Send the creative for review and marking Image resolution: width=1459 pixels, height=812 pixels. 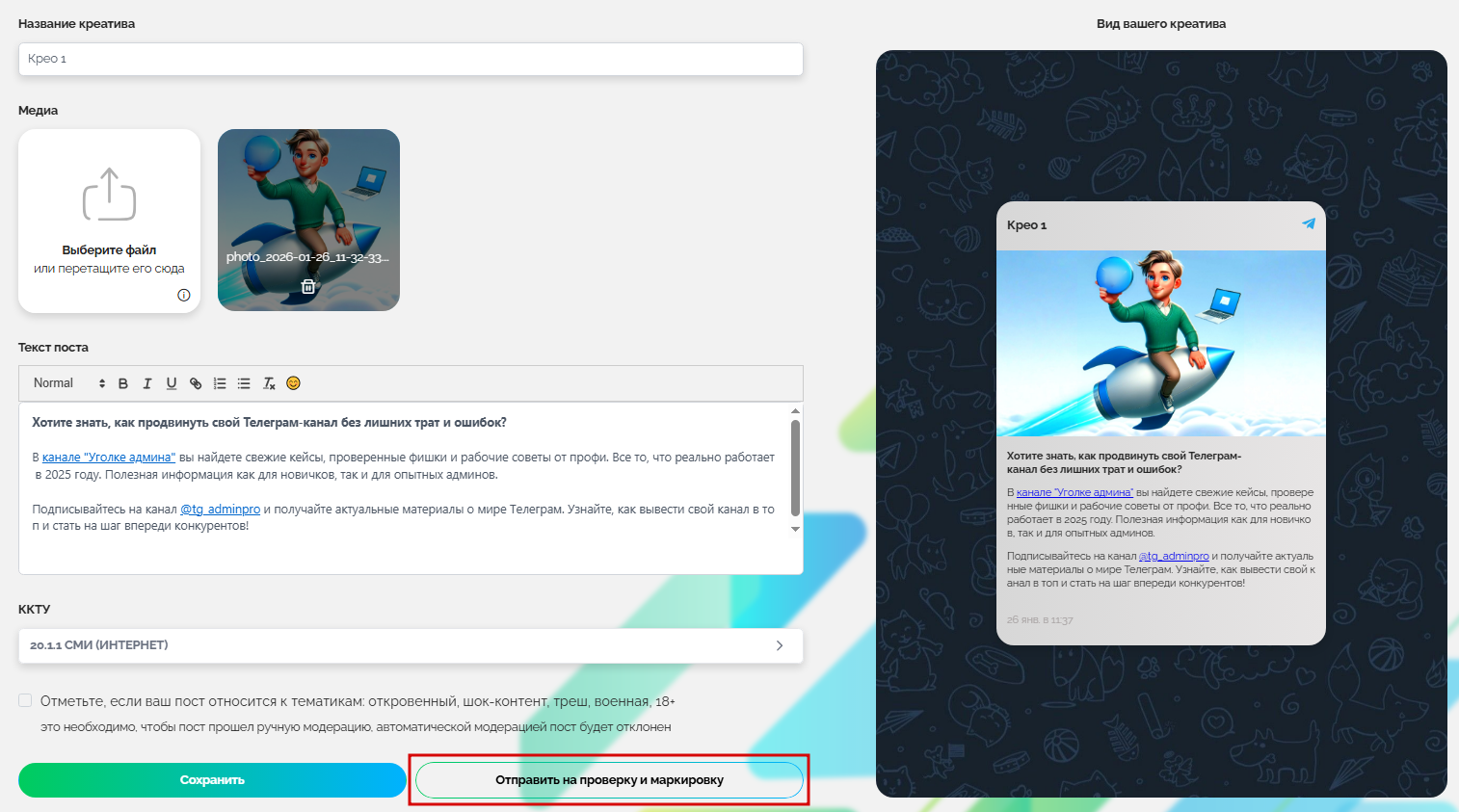pyautogui.click(x=609, y=780)
